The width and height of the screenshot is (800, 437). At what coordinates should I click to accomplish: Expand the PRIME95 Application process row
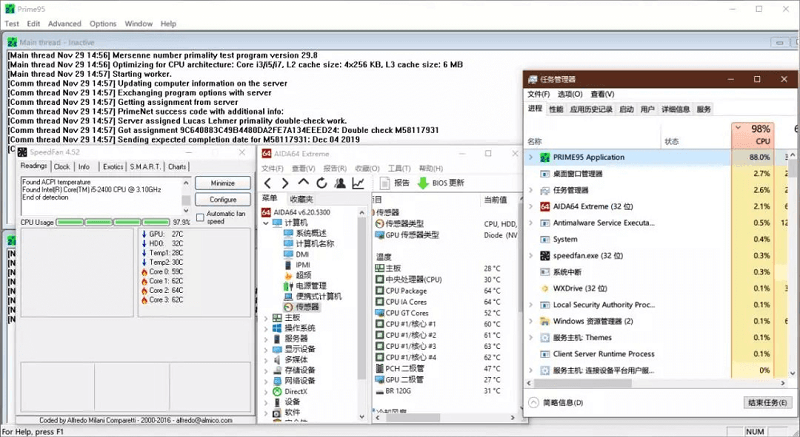tap(531, 157)
